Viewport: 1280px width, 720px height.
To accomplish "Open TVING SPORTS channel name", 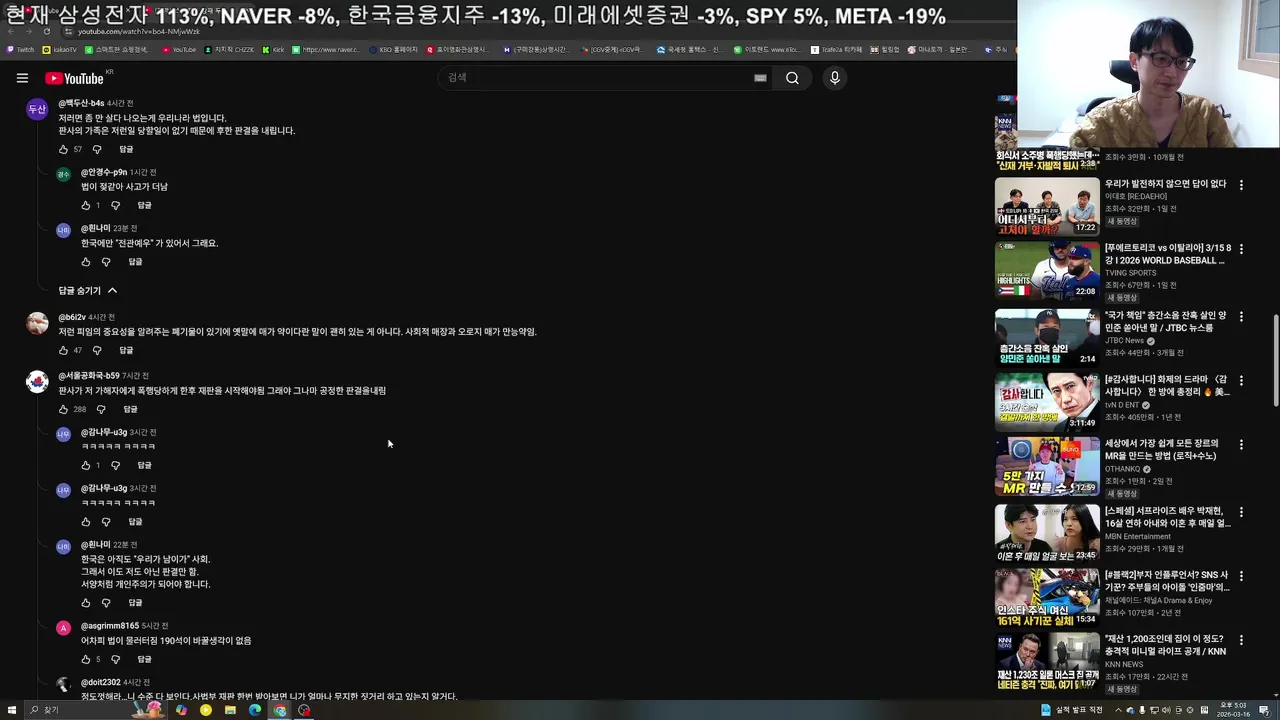I will [x=1130, y=273].
